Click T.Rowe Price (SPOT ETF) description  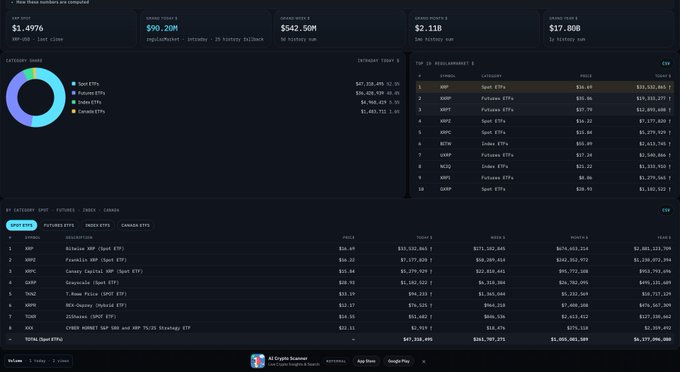(96, 294)
